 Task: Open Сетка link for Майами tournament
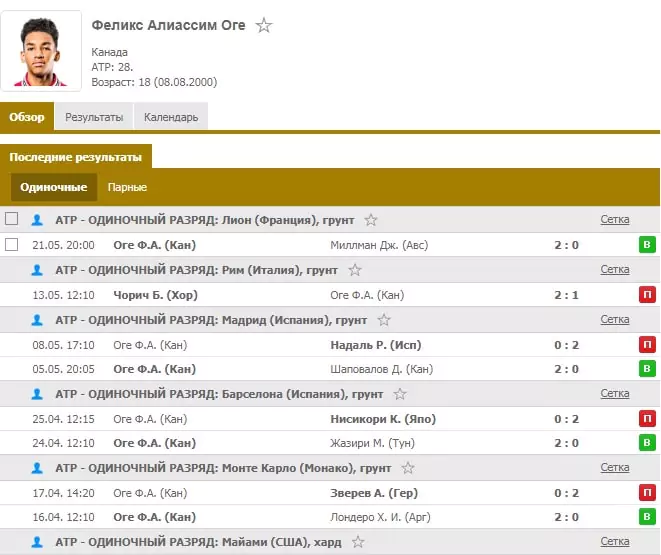[x=615, y=541]
